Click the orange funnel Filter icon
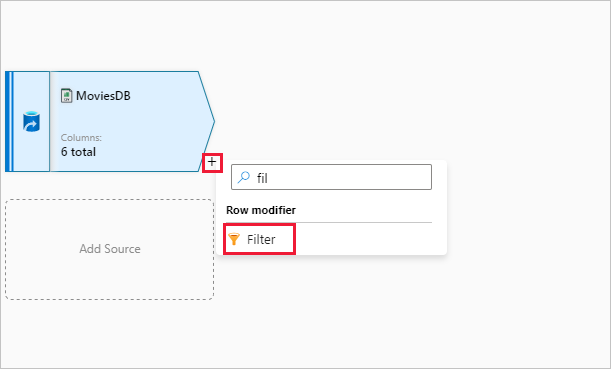 pos(234,239)
